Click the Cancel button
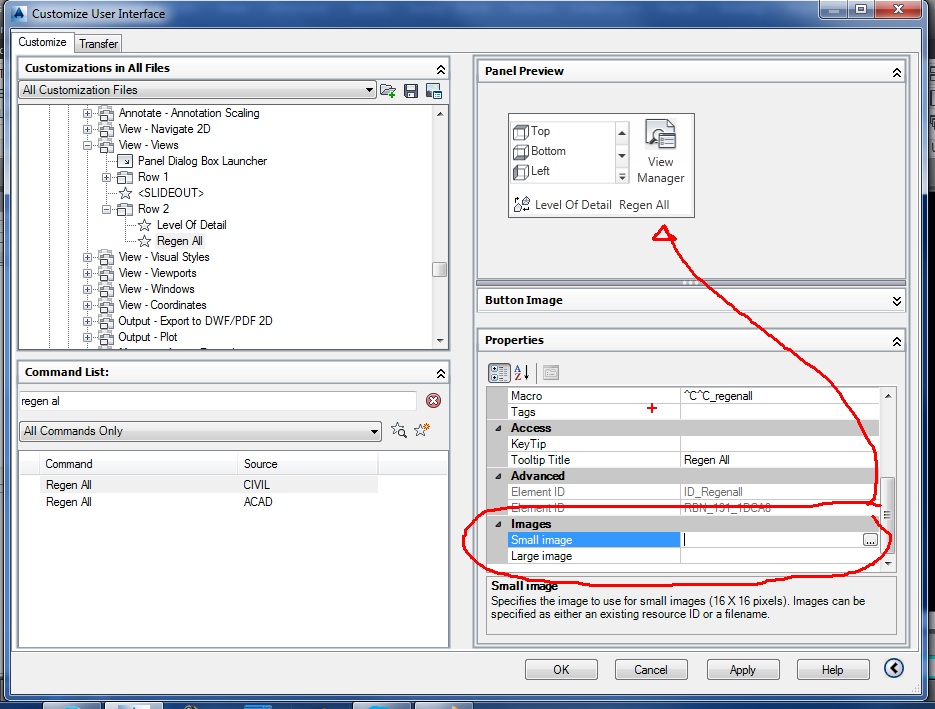Screen dimensions: 935x709 click(x=651, y=670)
